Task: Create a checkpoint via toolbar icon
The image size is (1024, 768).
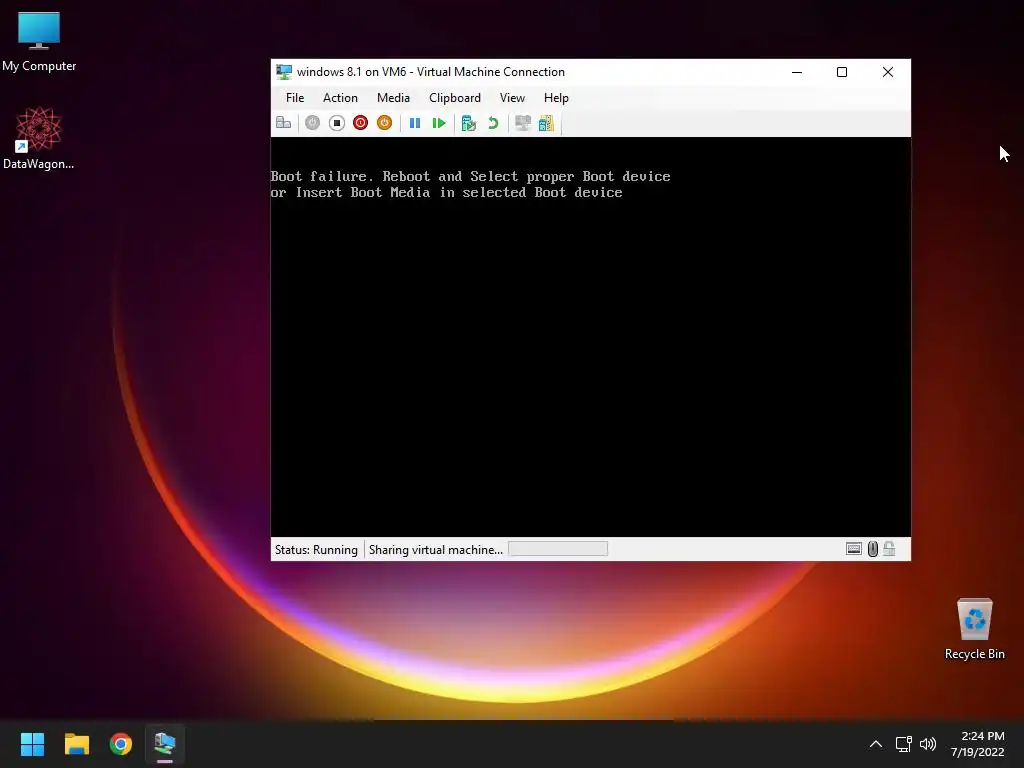Action: [x=468, y=123]
